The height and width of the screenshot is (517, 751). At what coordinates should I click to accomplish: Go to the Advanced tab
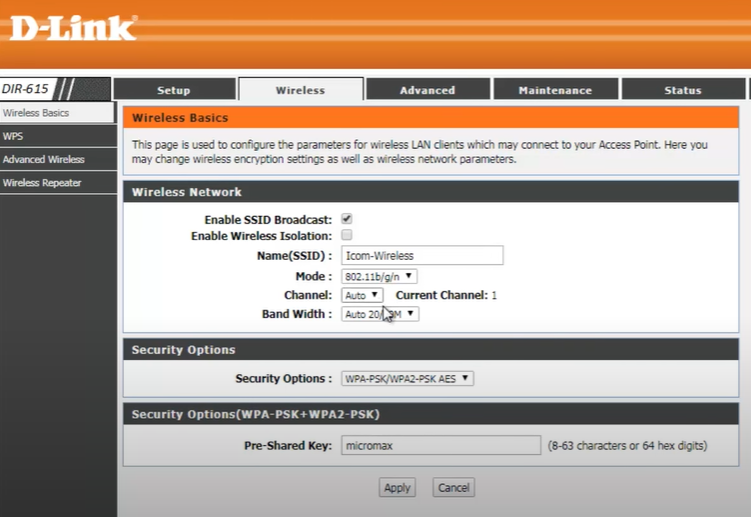[x=427, y=90]
